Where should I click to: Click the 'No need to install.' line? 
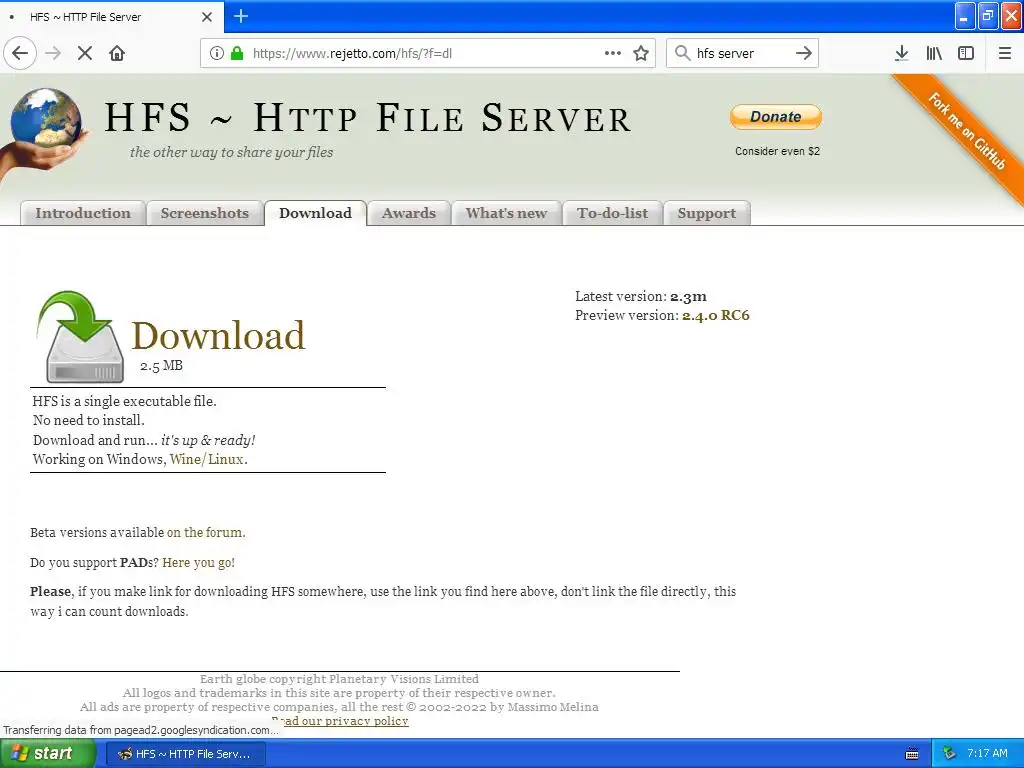pyautogui.click(x=89, y=420)
